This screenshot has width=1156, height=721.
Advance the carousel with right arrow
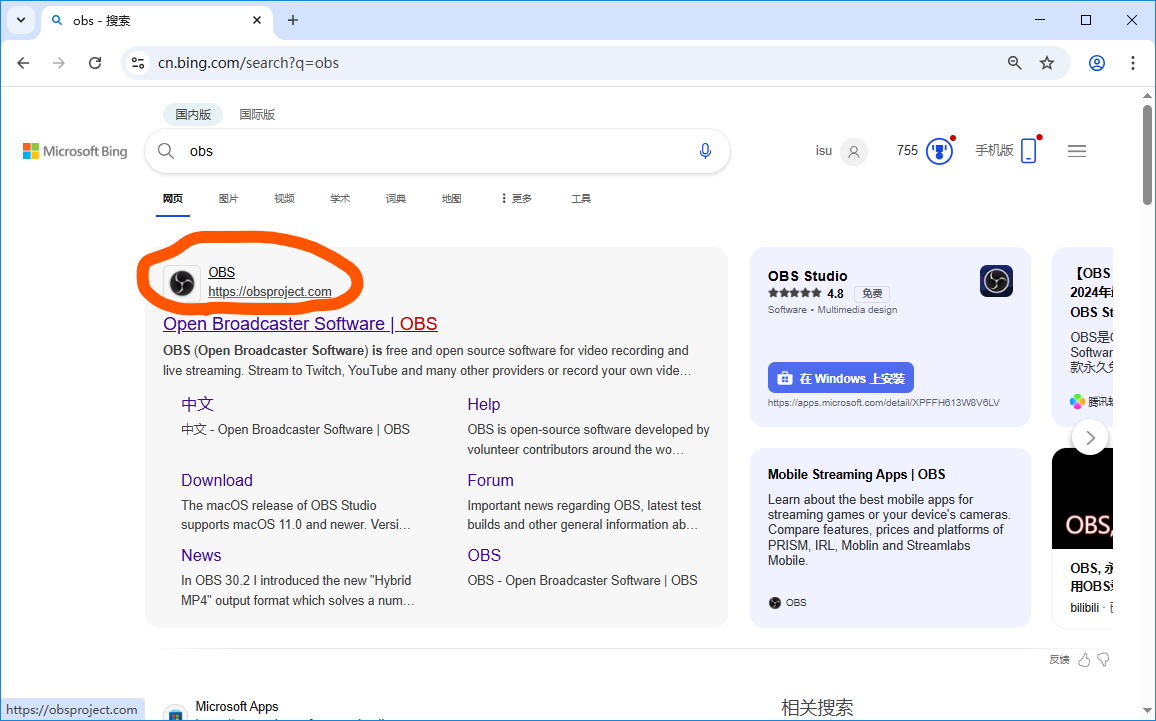pyautogui.click(x=1090, y=438)
